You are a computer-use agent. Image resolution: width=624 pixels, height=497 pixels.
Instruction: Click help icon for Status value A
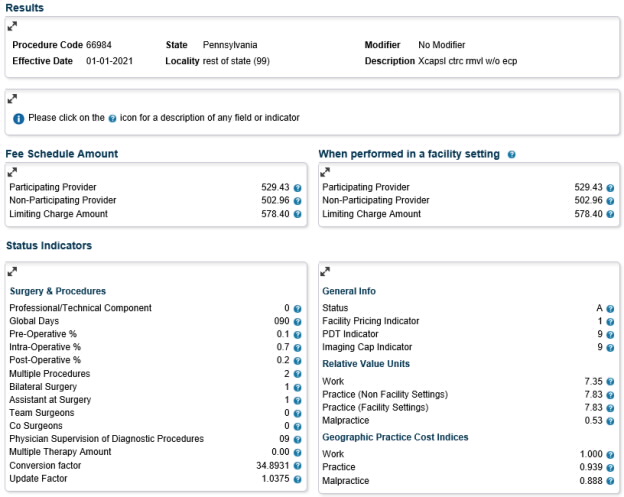[611, 308]
